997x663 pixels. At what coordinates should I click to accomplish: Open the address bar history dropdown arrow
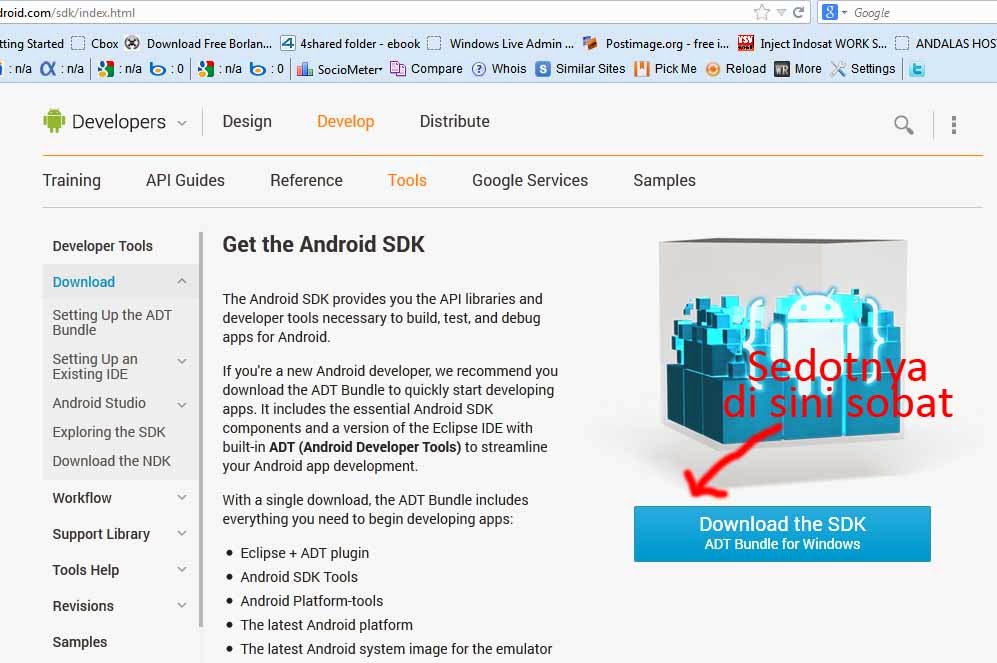[x=781, y=13]
